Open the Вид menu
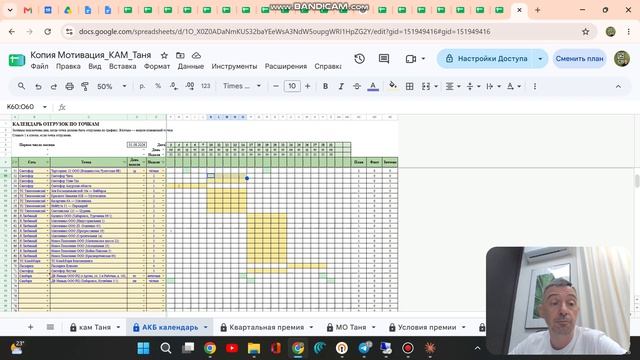 95,66
